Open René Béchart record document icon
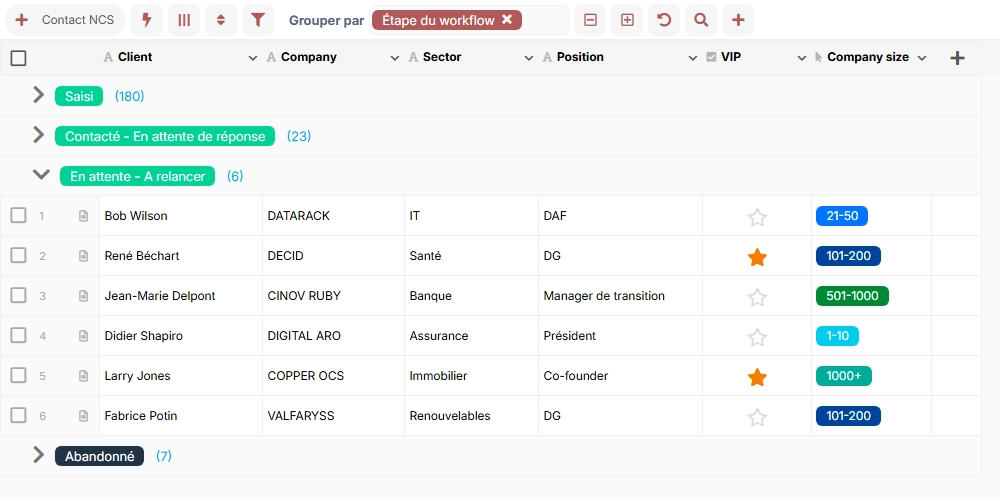1000x500 pixels. point(84,256)
